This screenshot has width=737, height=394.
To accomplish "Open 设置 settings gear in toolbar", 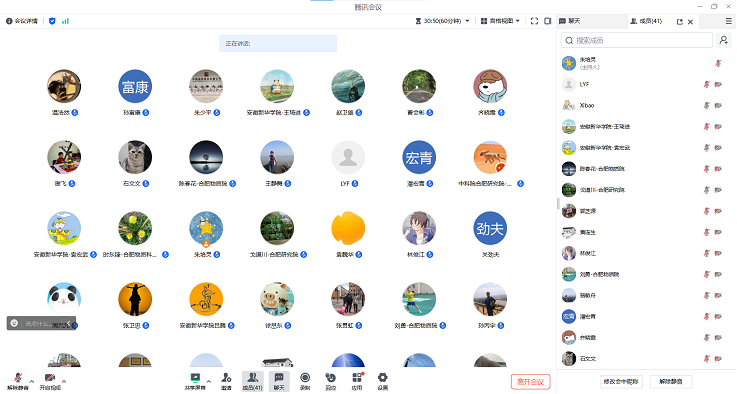I will [x=383, y=381].
